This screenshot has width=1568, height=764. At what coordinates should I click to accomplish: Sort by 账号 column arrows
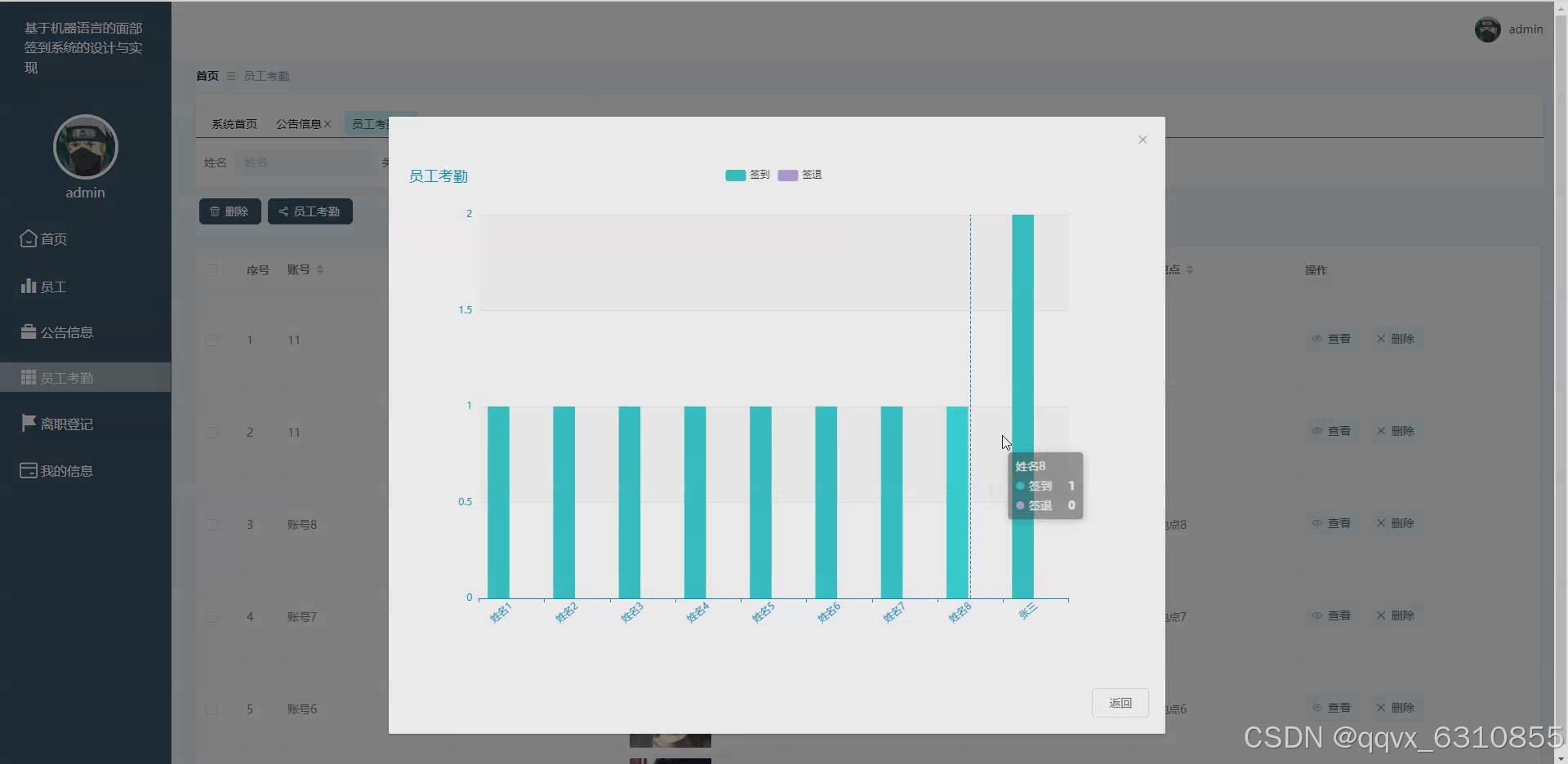[320, 269]
